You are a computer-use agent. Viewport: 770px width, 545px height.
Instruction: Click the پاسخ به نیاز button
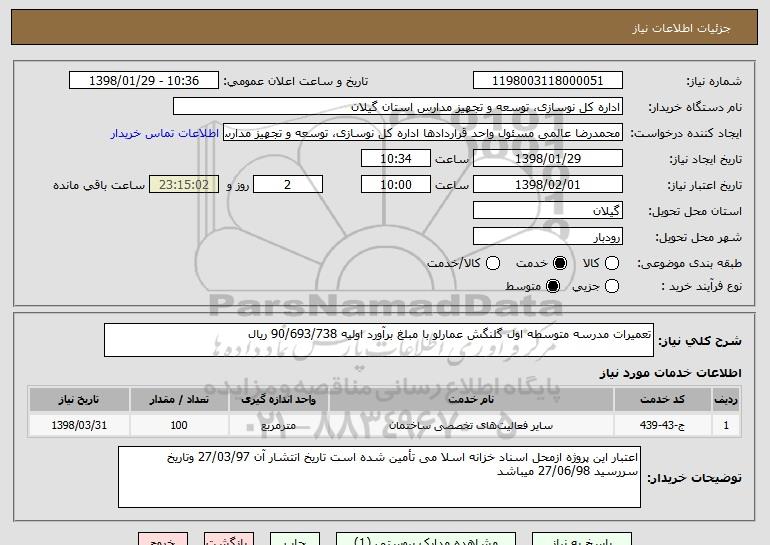point(582,539)
